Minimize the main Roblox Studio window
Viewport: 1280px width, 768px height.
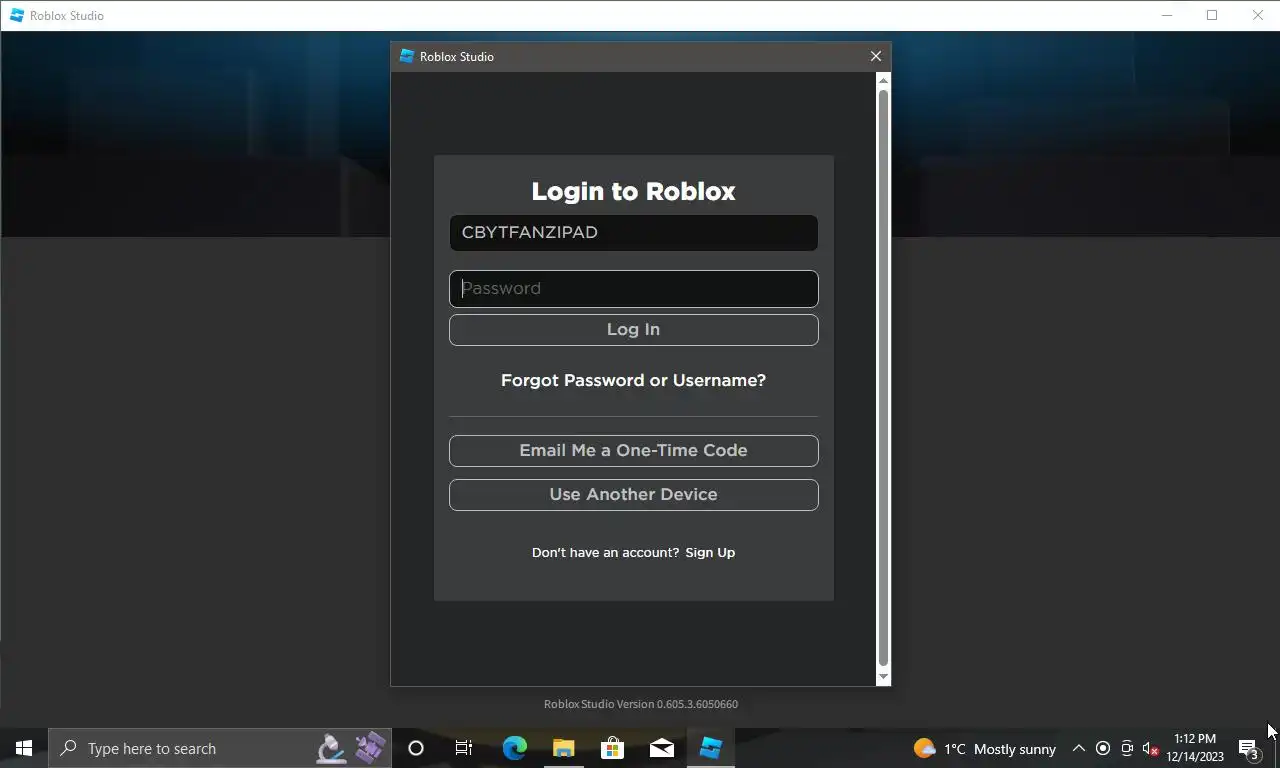(1167, 15)
